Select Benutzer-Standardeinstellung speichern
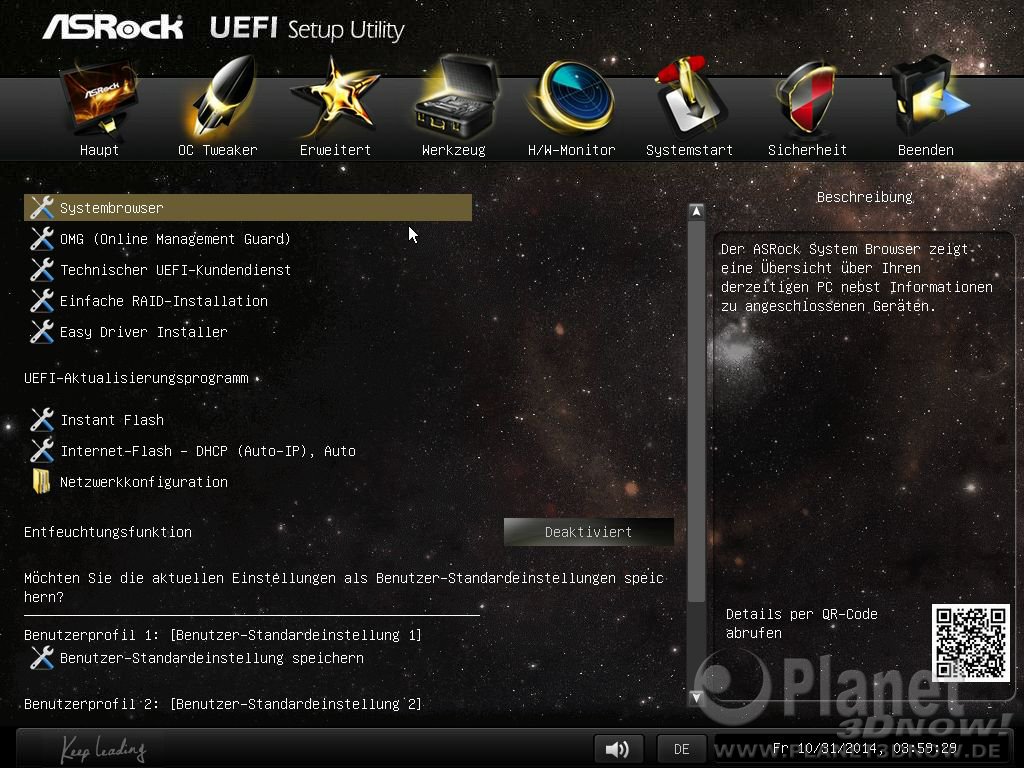 point(212,658)
